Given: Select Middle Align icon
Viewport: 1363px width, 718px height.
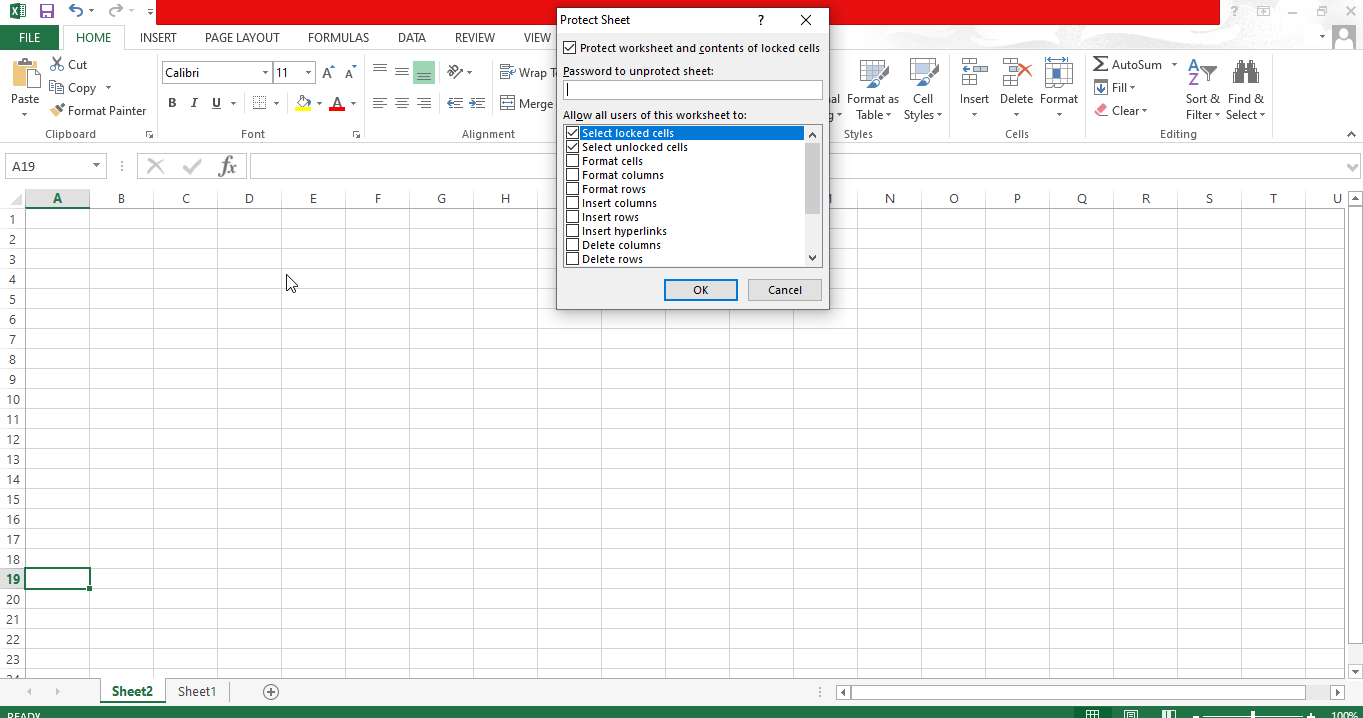Looking at the screenshot, I should pos(401,72).
